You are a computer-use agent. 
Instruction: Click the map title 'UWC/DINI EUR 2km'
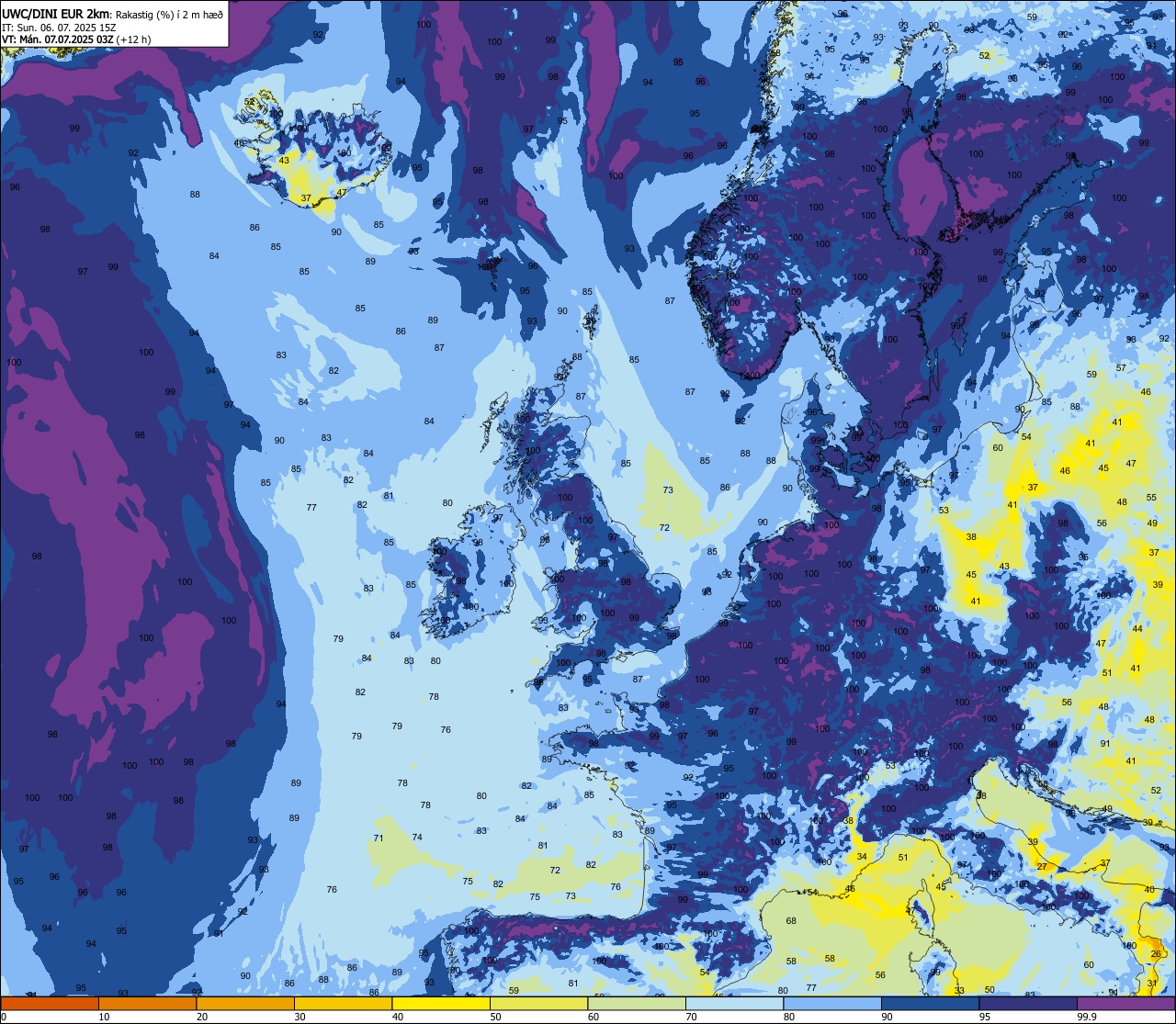[55, 13]
